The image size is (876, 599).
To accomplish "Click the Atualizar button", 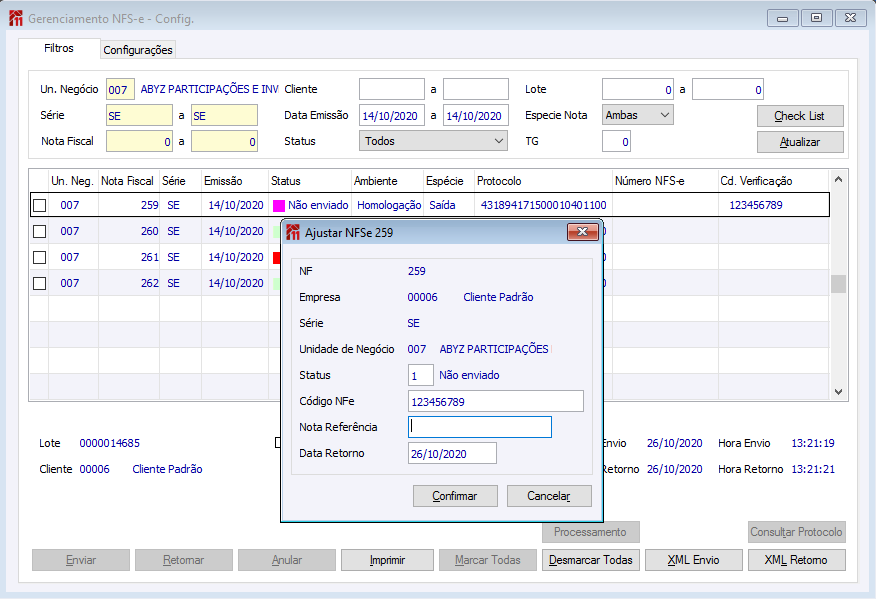I will [x=800, y=142].
